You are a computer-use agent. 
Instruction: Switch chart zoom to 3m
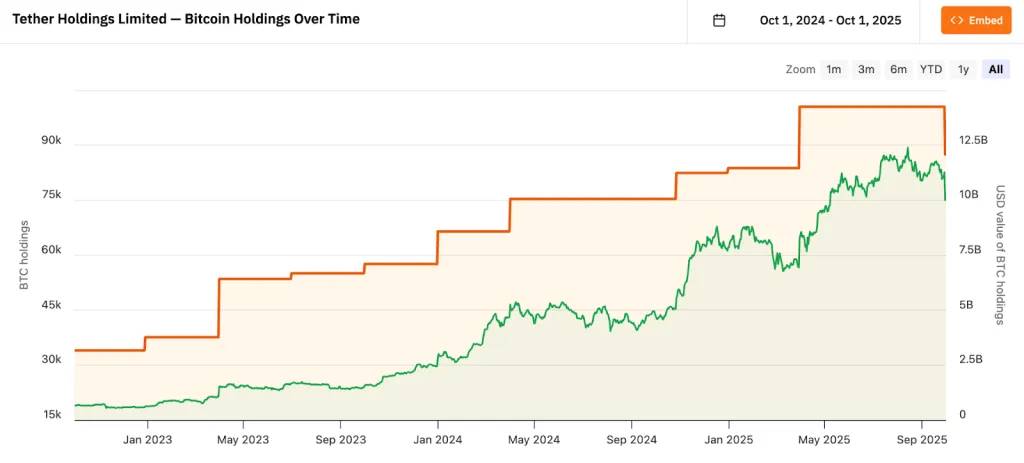click(866, 69)
